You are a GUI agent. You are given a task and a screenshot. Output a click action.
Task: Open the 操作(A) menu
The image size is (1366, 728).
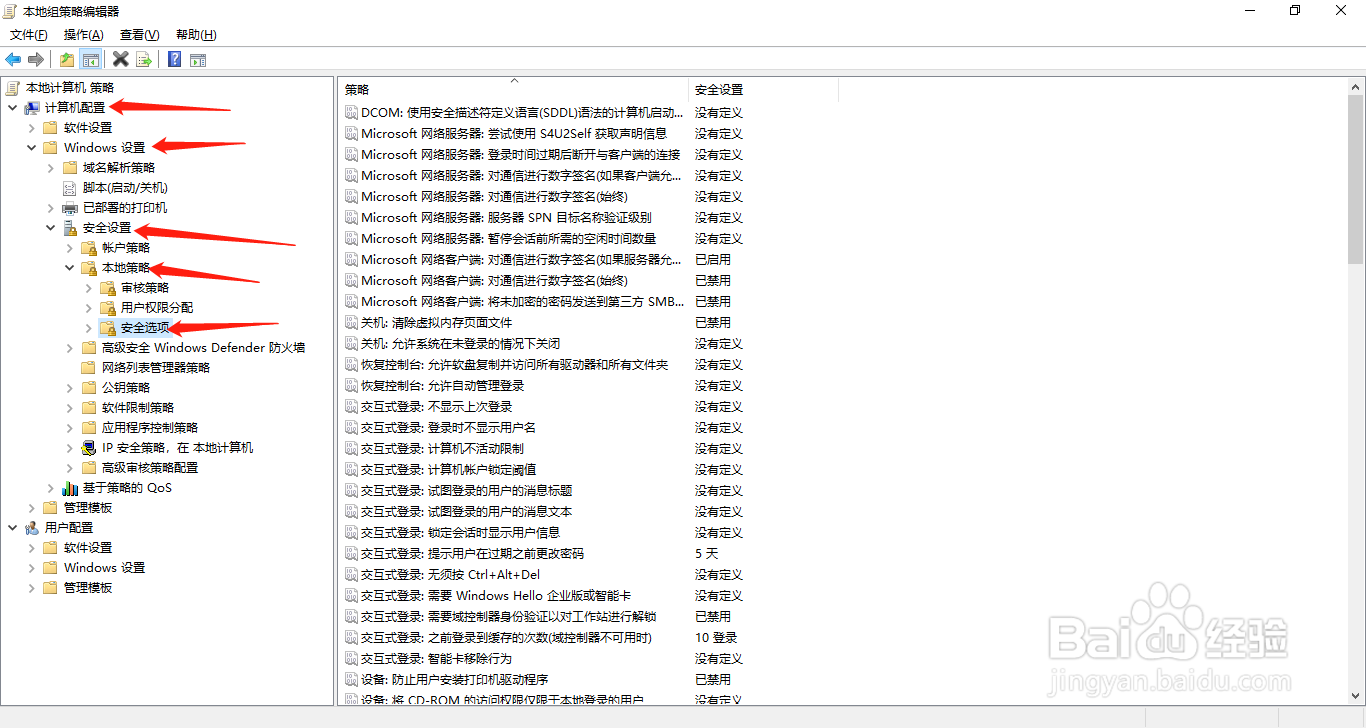83,34
